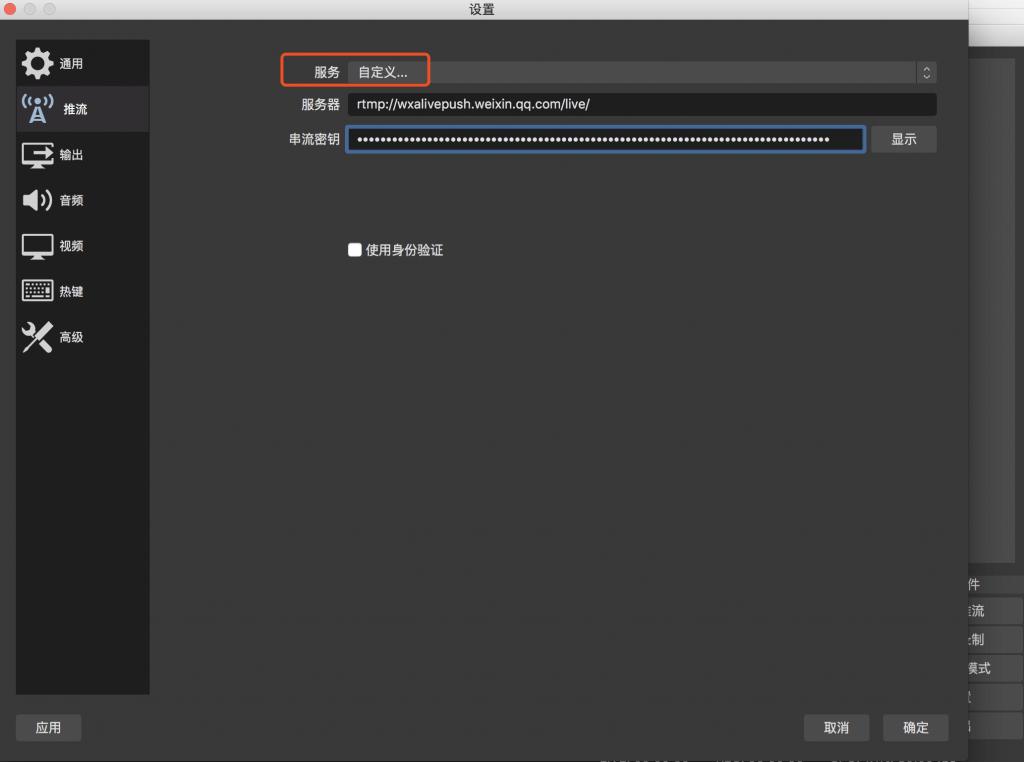This screenshot has width=1024, height=762.
Task: Switch to the 通用 tab label
Action: coord(71,63)
